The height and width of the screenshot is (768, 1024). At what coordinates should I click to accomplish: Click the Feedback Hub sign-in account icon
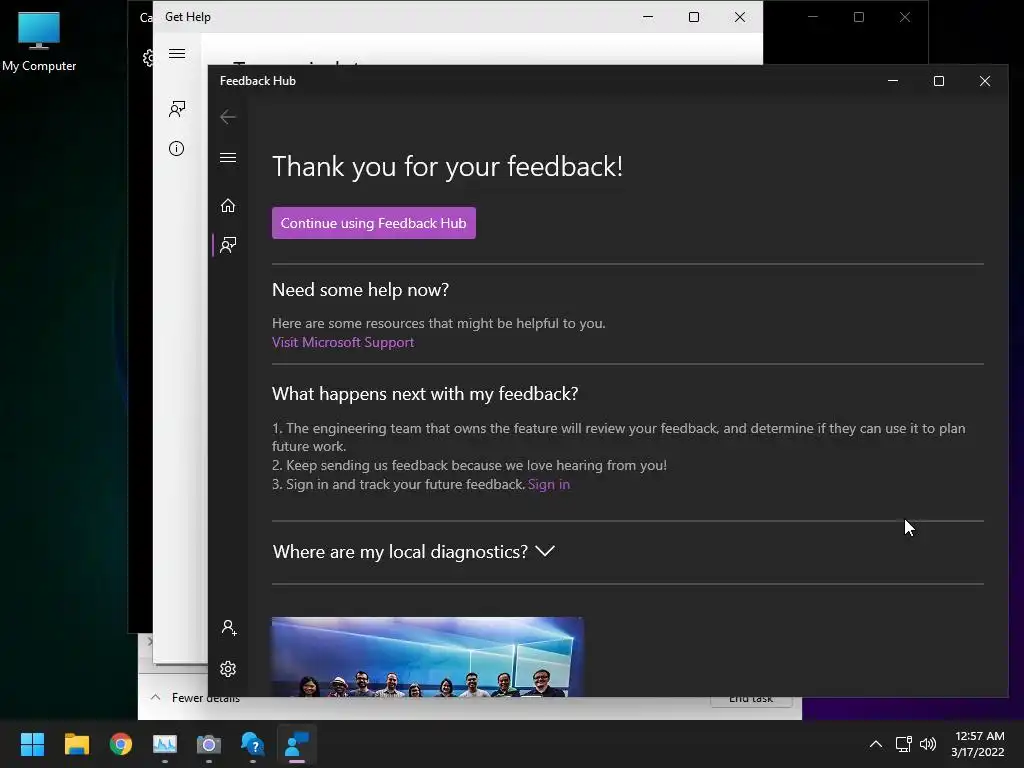(229, 628)
